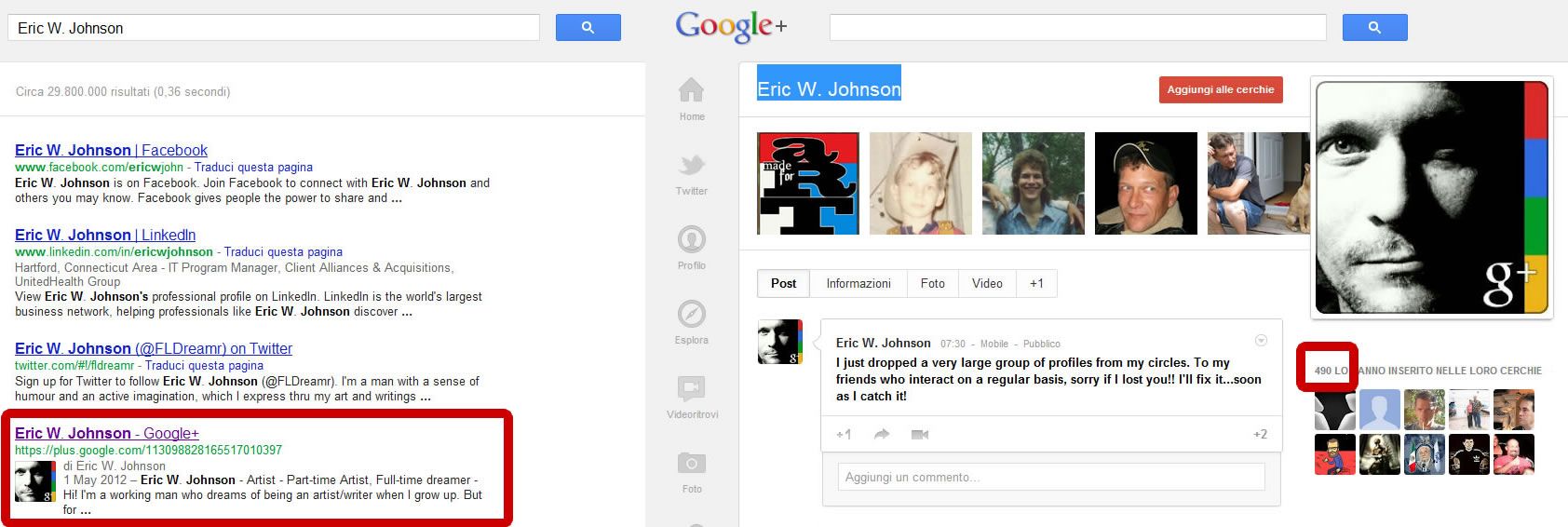Click the share arrow icon under post

click(x=881, y=434)
